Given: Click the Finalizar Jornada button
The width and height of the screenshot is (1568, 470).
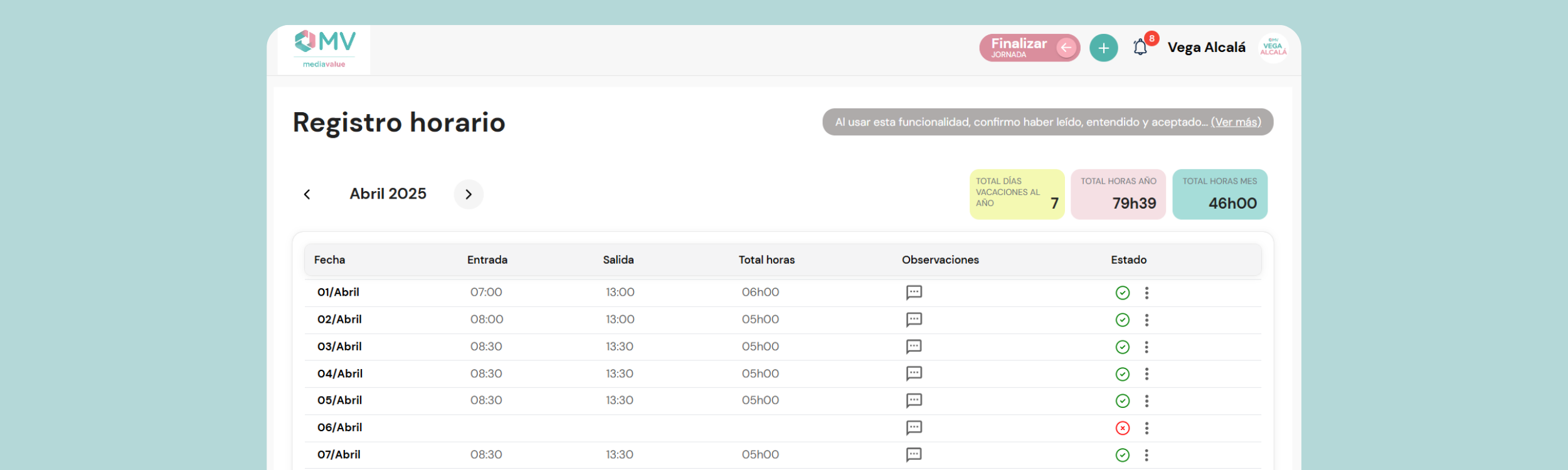Looking at the screenshot, I should click(x=1029, y=48).
